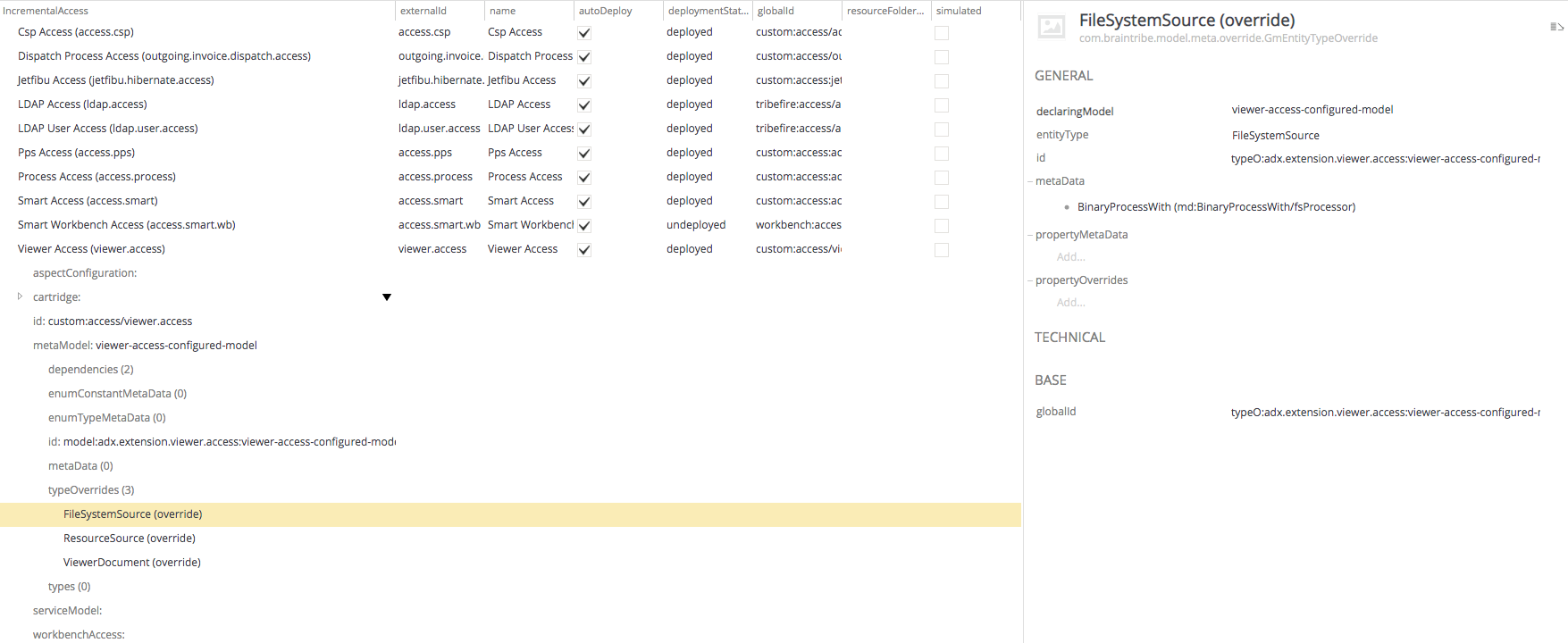Viewport: 1568px width, 643px height.
Task: Click the black dropdown arrow in cartridge row
Action: 387,297
